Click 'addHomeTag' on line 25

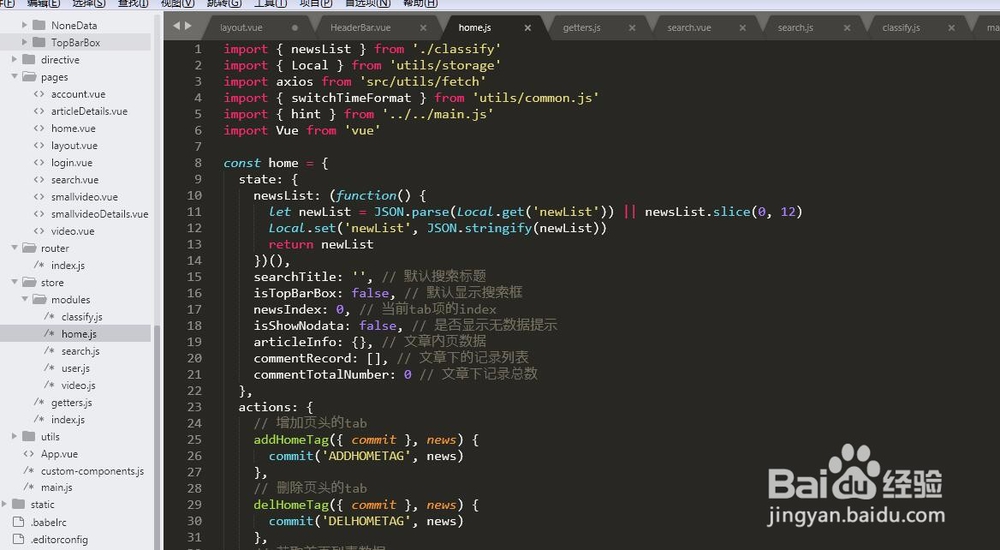click(291, 440)
